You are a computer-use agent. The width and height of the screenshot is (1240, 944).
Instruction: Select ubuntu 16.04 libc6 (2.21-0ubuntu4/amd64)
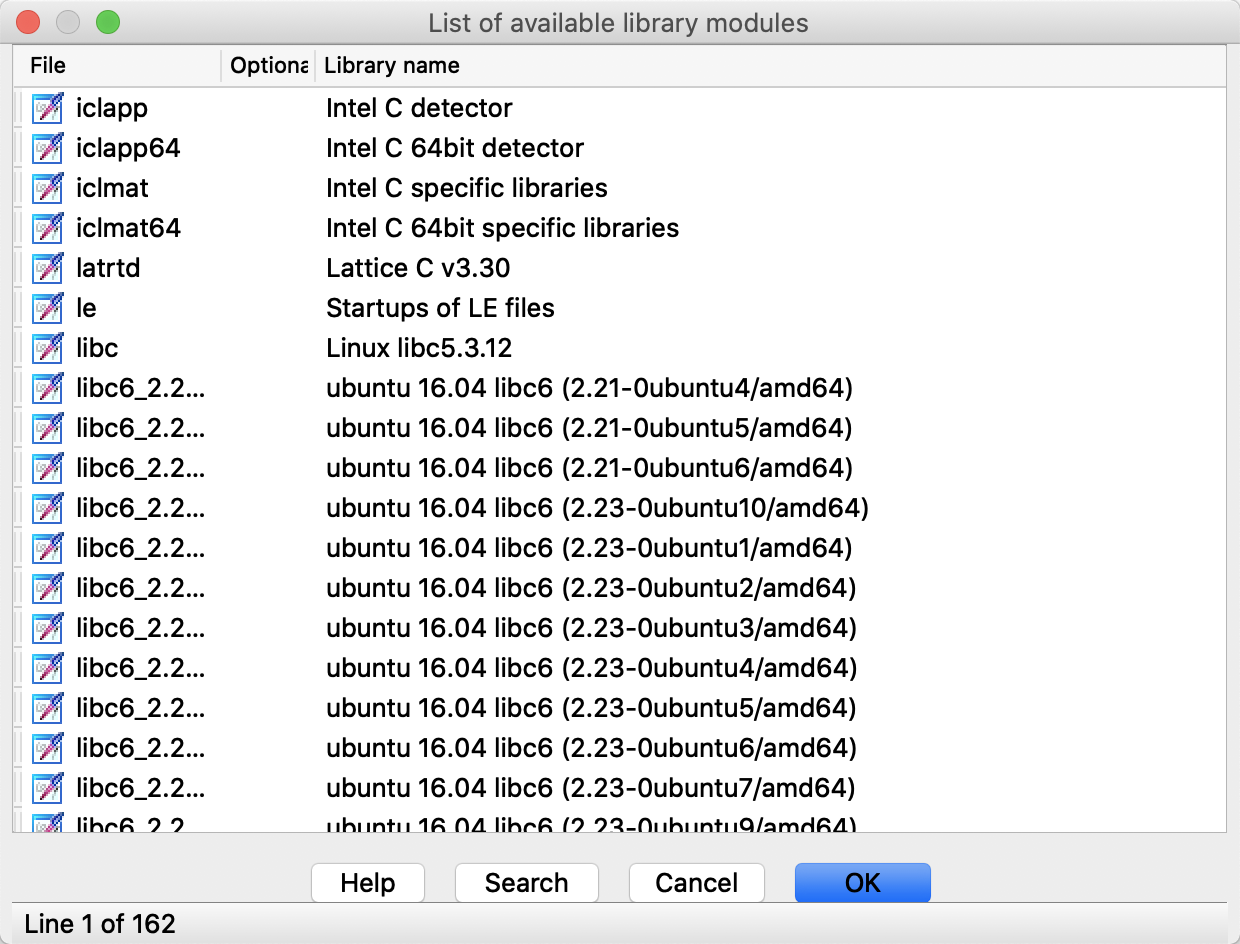(589, 388)
